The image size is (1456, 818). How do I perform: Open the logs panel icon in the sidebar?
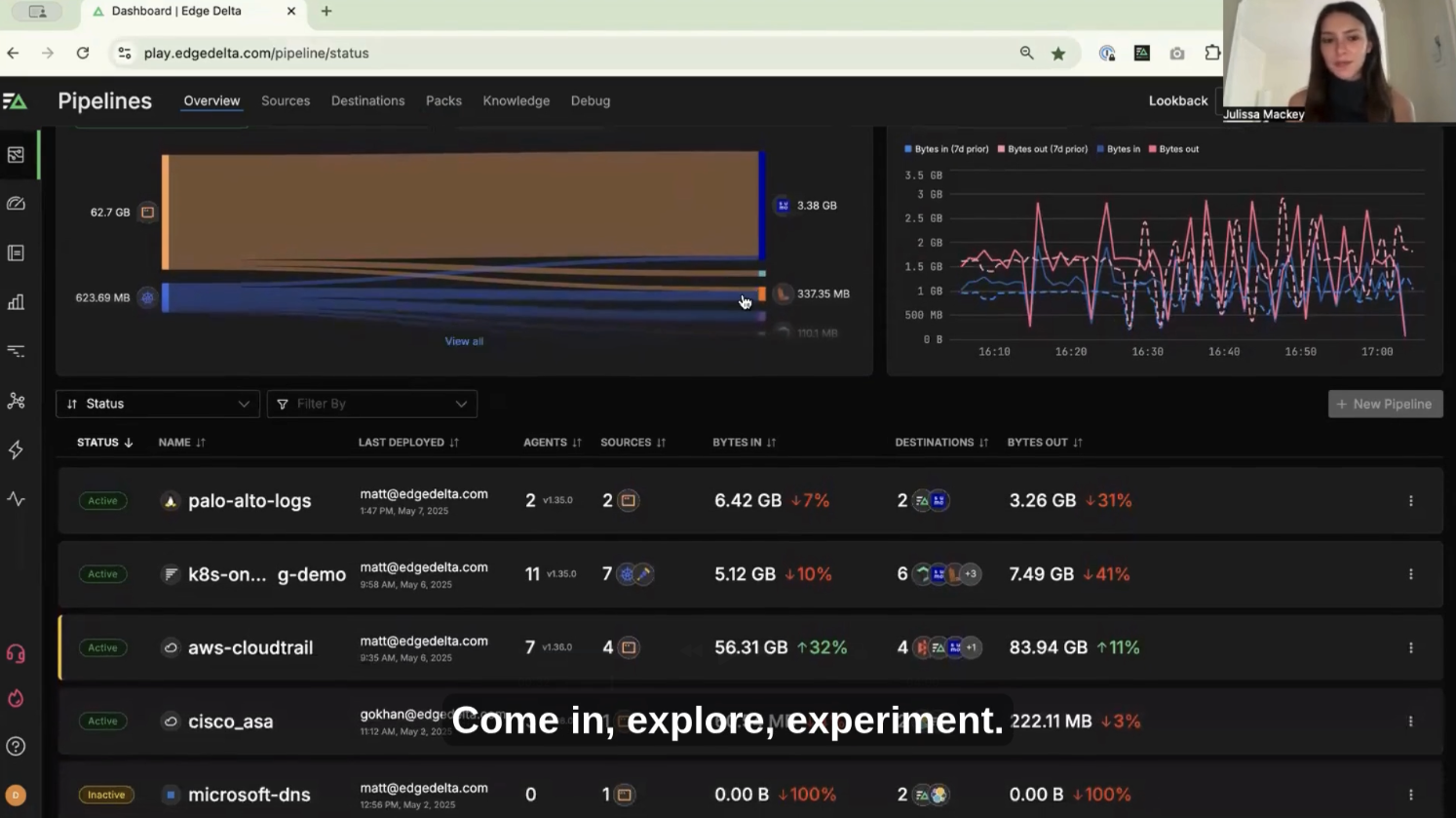pyautogui.click(x=16, y=253)
